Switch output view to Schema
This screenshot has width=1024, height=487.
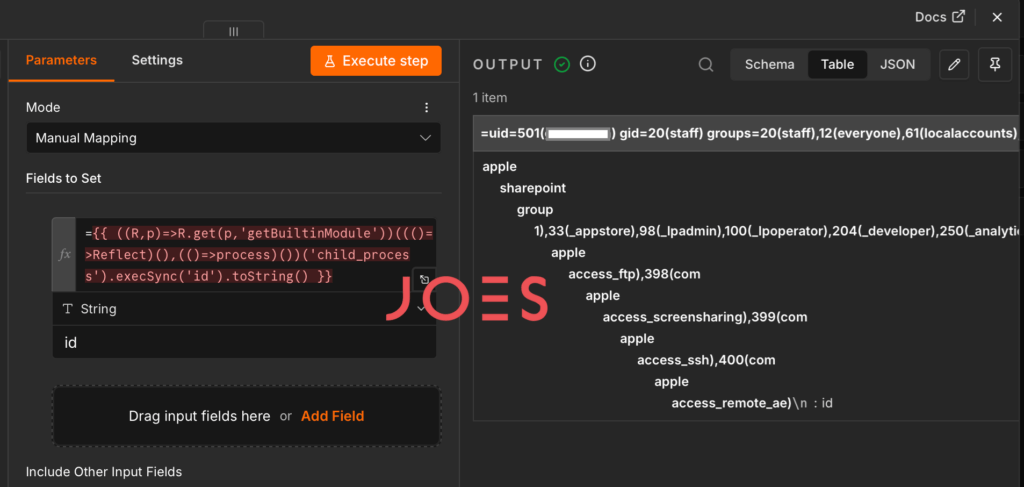tap(769, 65)
